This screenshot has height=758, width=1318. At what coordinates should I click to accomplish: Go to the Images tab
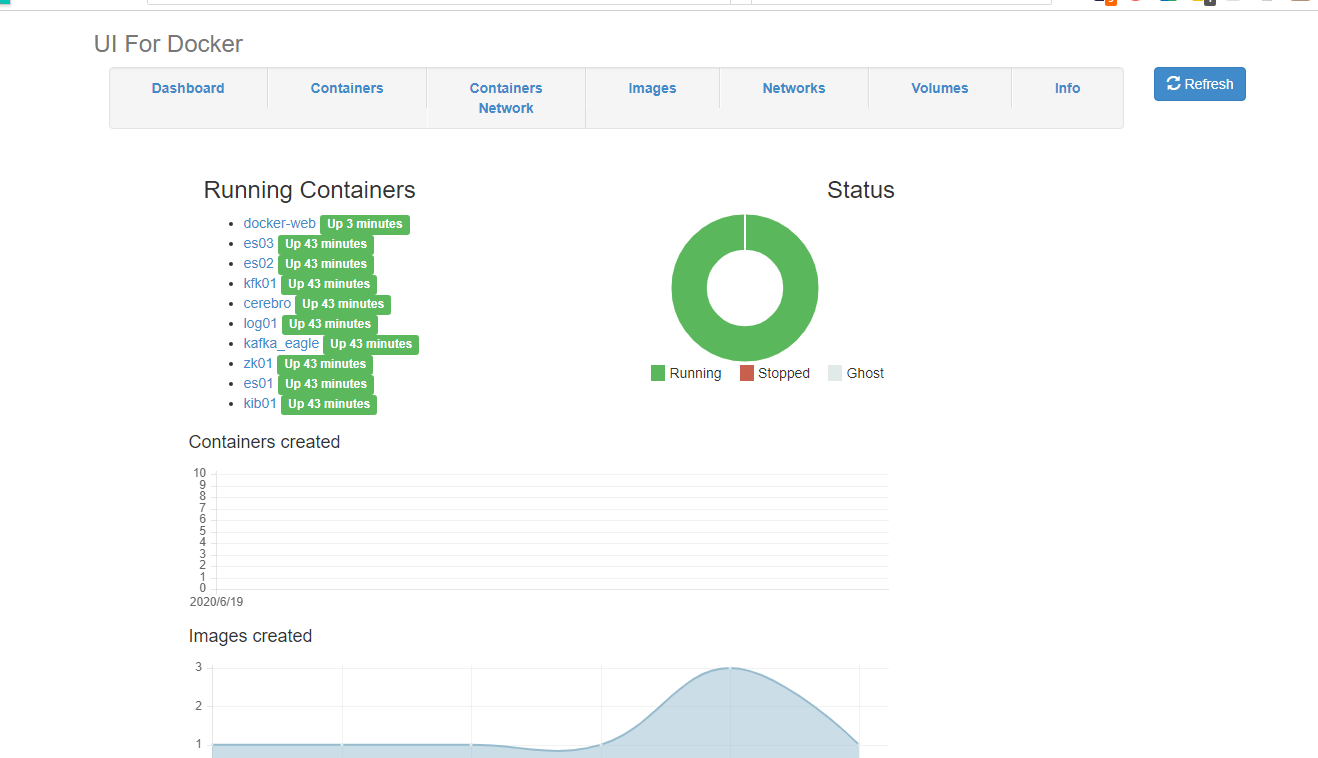click(652, 88)
